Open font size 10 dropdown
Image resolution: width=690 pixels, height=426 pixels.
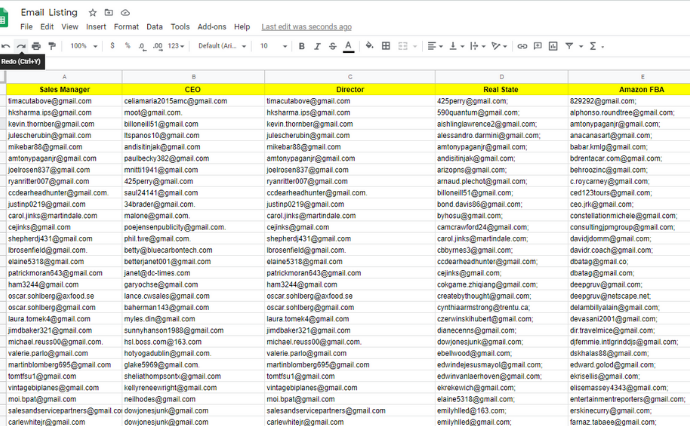tap(273, 46)
